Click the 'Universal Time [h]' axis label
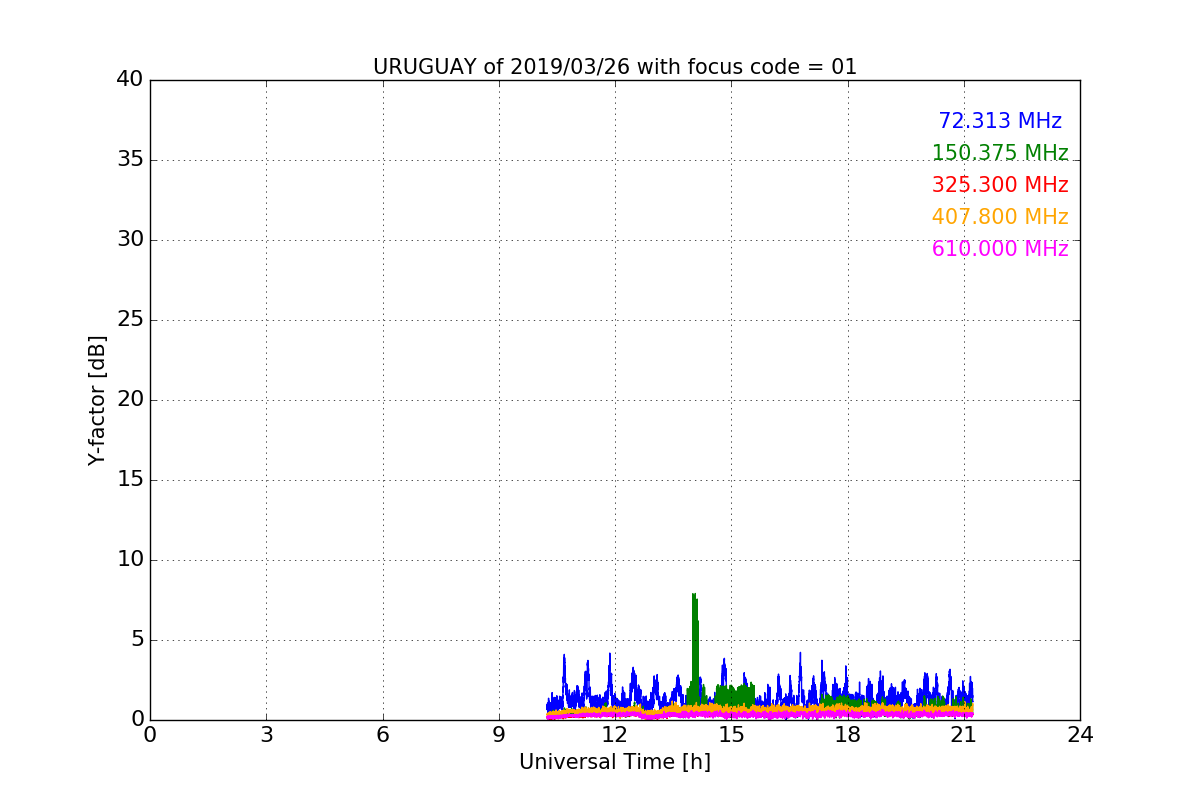Screen dimensions: 1200x800 614,762
